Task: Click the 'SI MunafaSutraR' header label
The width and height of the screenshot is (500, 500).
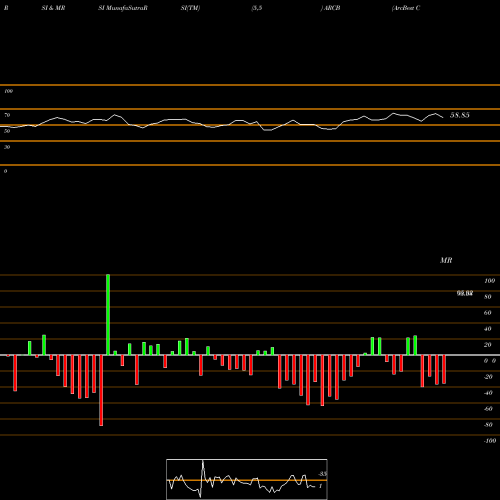Action: pos(123,8)
